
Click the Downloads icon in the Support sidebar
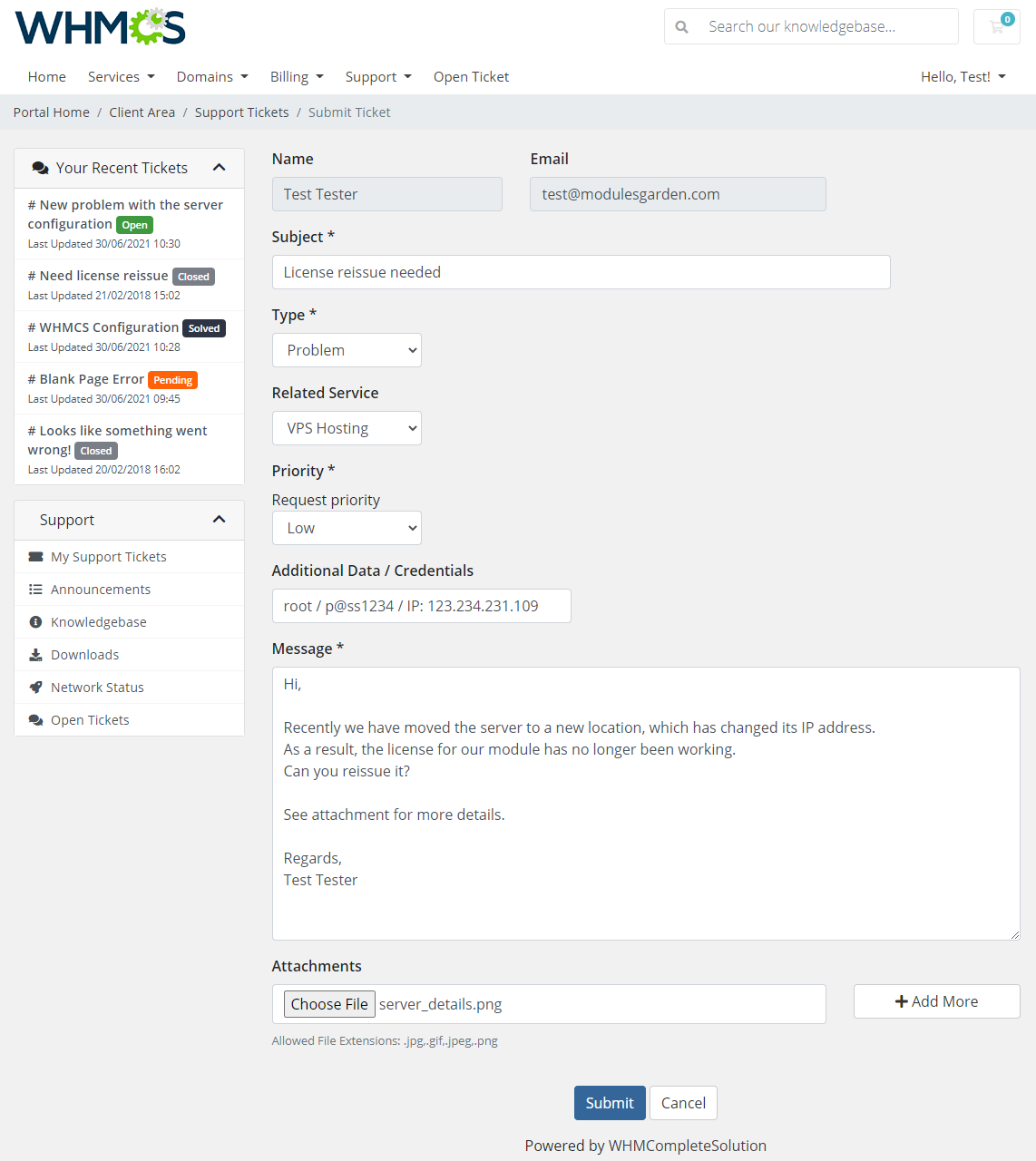[35, 654]
